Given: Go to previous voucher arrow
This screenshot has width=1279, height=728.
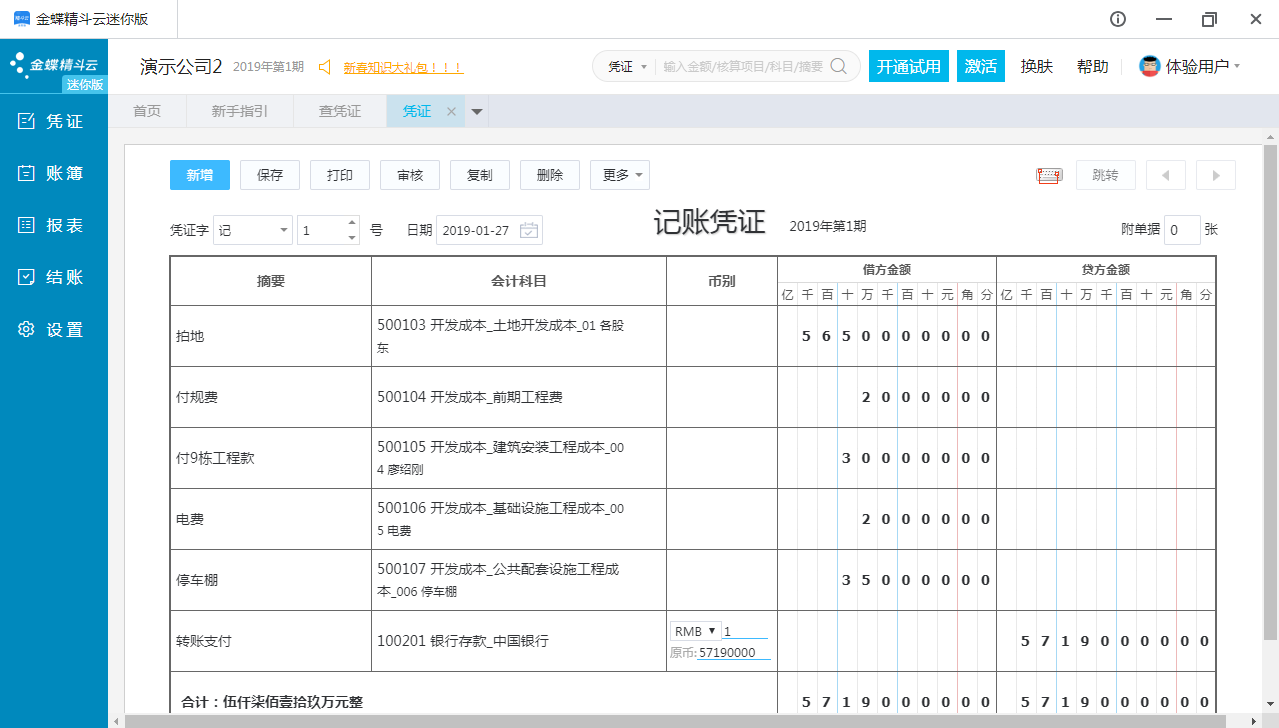Looking at the screenshot, I should click(1165, 175).
